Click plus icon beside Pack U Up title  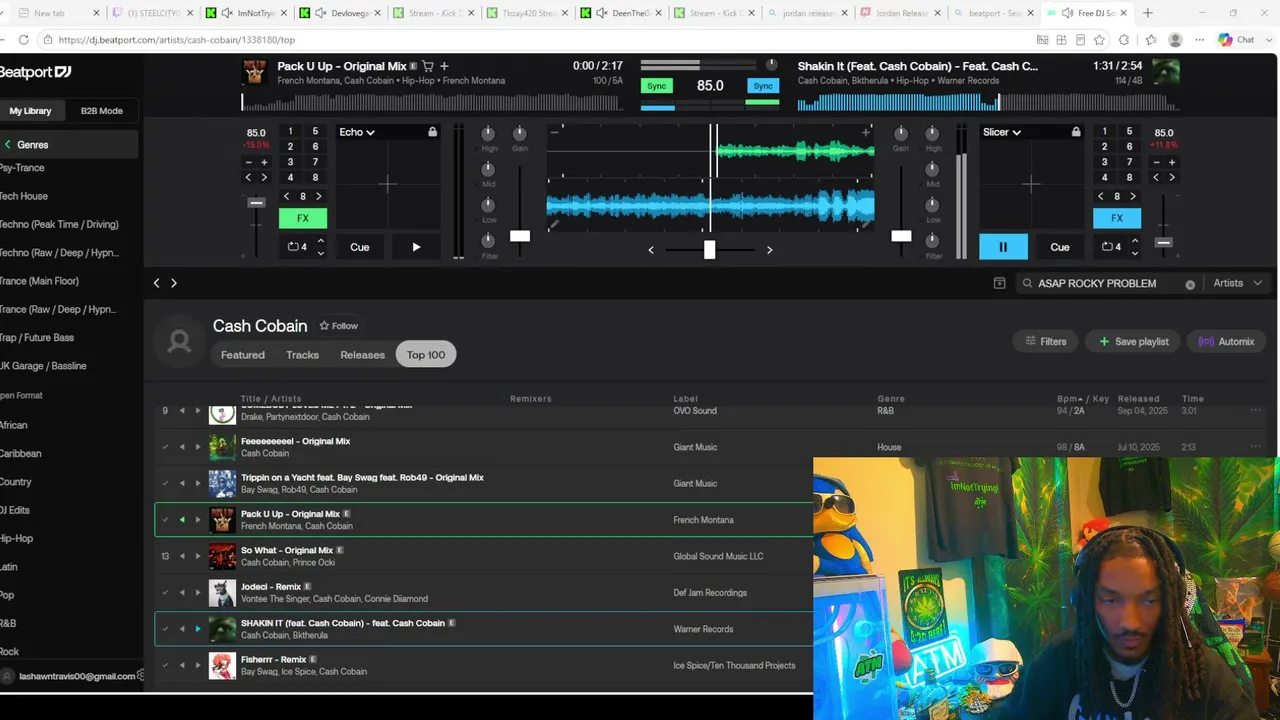[444, 66]
